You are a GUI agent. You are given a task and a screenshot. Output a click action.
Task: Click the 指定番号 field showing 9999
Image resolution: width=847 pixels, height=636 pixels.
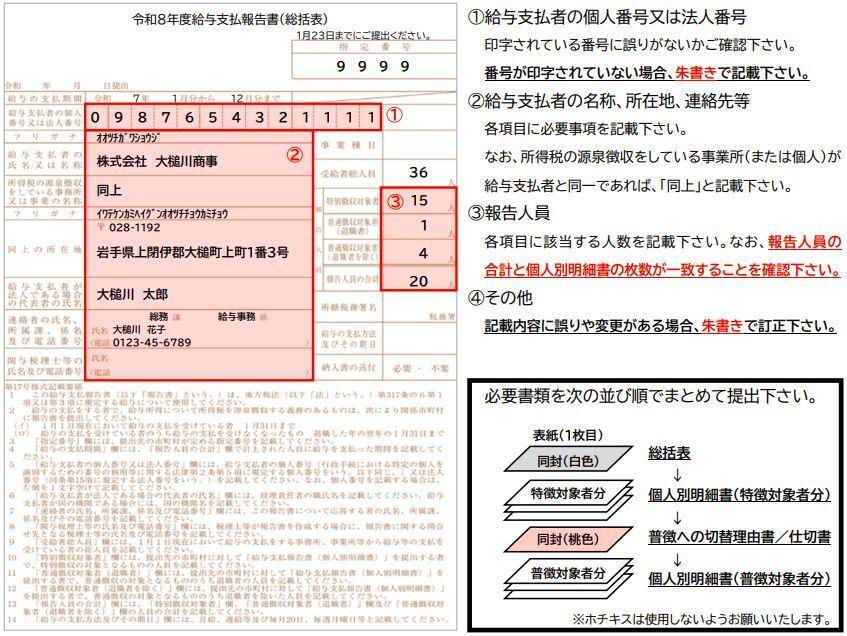[x=374, y=67]
